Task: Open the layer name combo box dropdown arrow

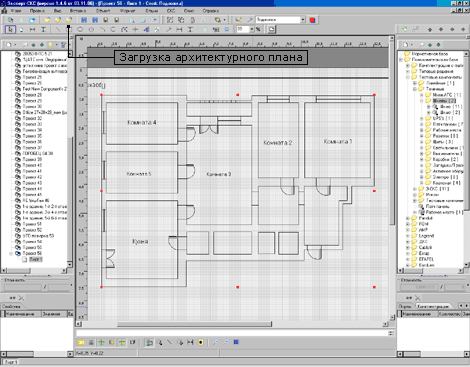Action: [303, 20]
